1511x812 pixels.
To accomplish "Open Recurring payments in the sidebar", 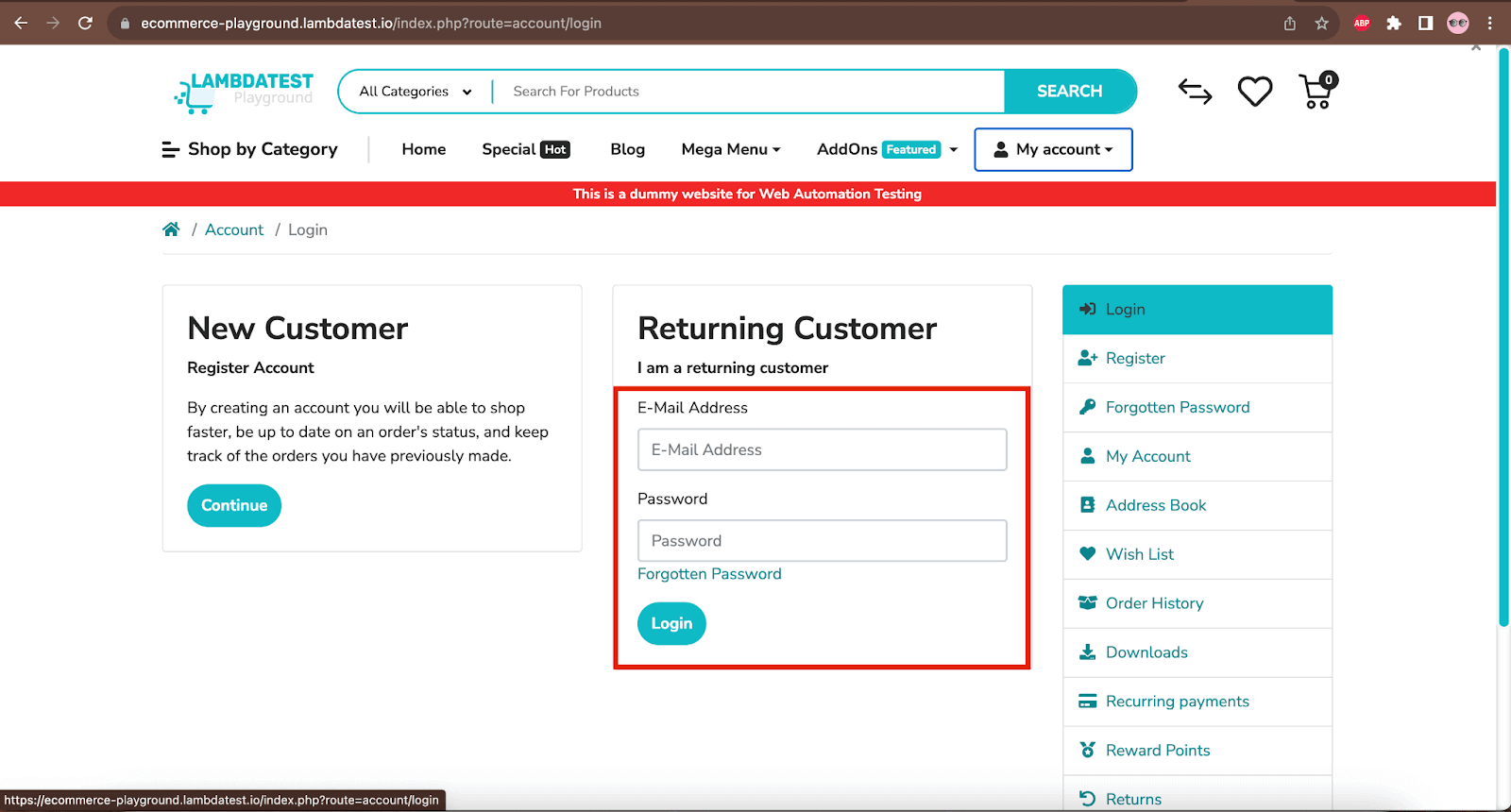I will [x=1197, y=702].
